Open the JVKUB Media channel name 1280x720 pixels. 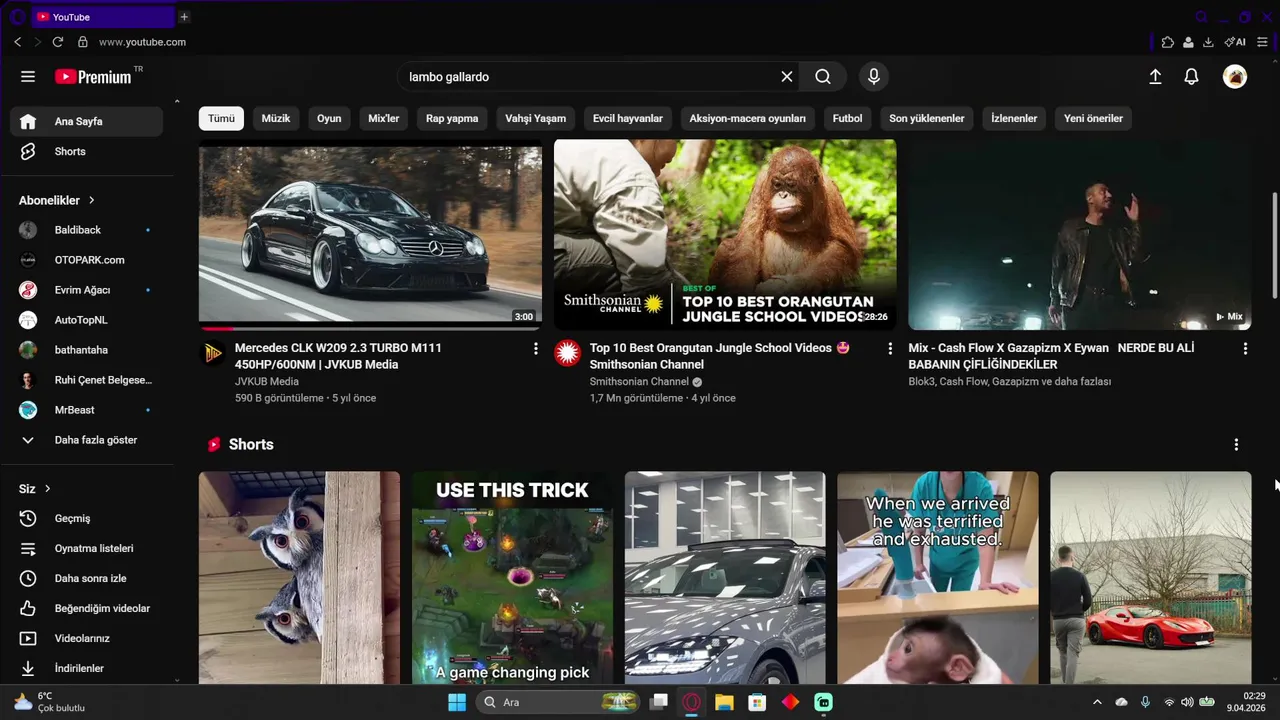[267, 381]
